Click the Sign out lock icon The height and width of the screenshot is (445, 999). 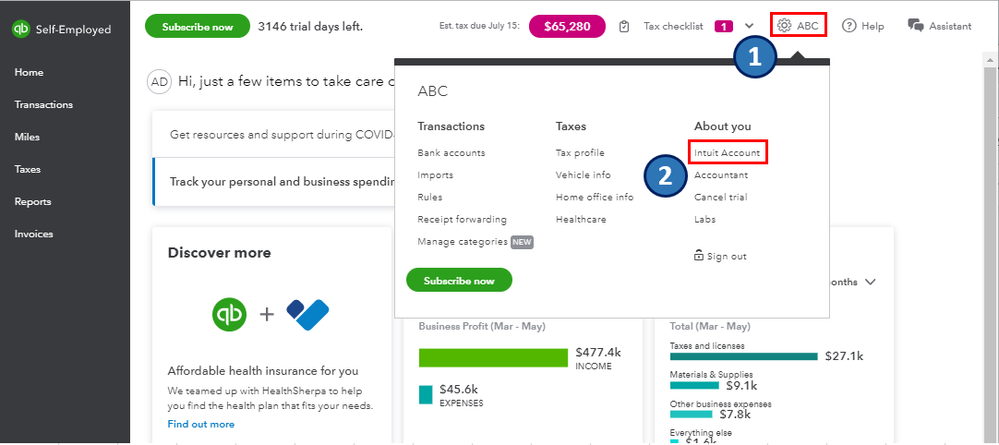pos(699,256)
